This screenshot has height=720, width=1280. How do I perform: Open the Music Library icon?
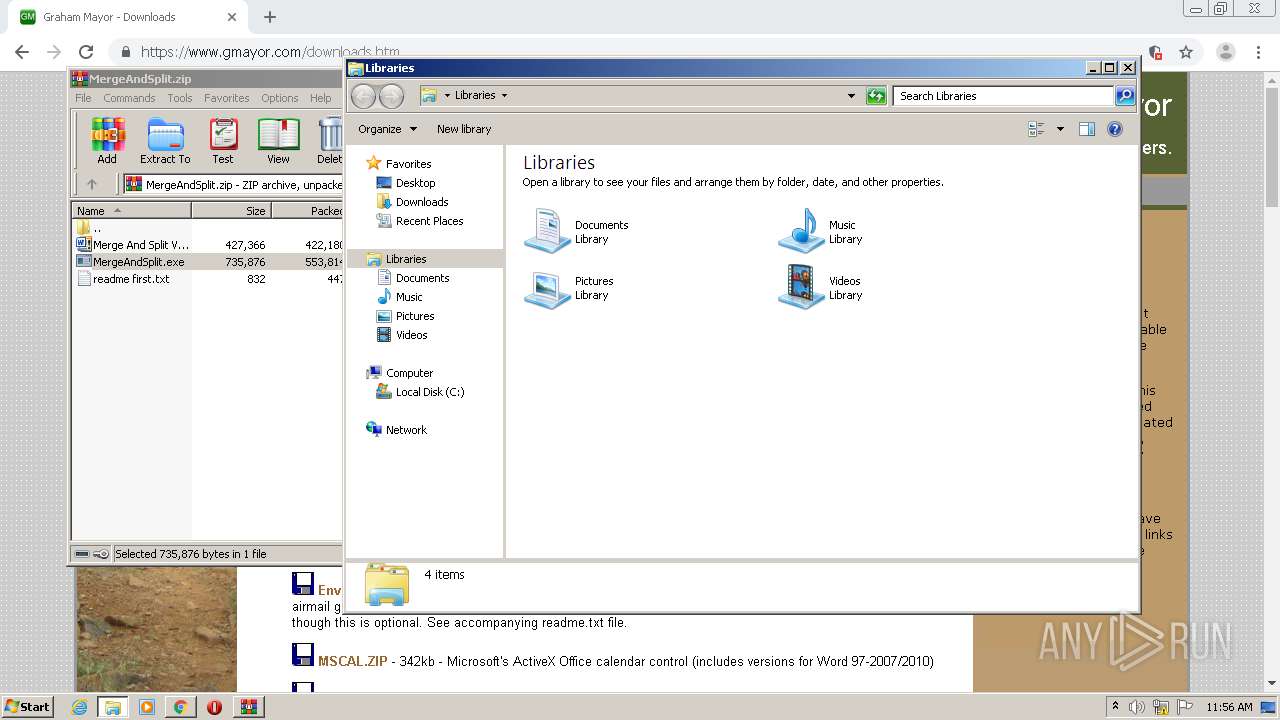tap(801, 231)
